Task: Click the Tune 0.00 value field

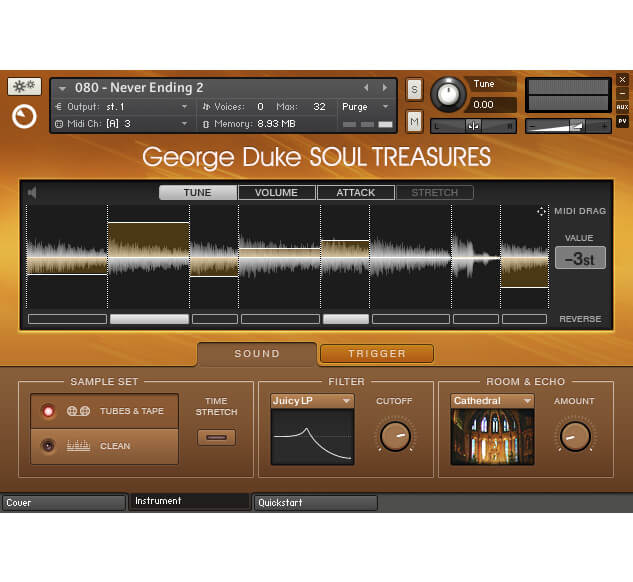Action: [x=493, y=105]
